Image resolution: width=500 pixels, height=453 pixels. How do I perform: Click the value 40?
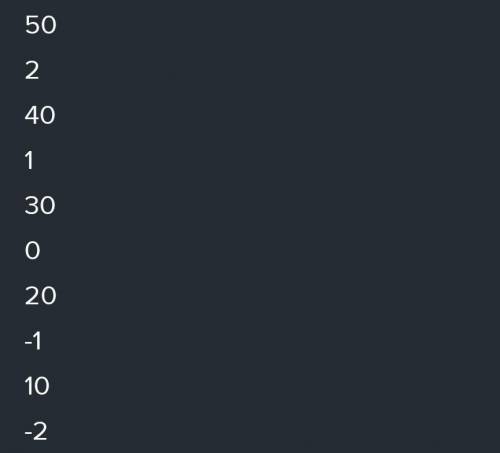click(x=40, y=115)
